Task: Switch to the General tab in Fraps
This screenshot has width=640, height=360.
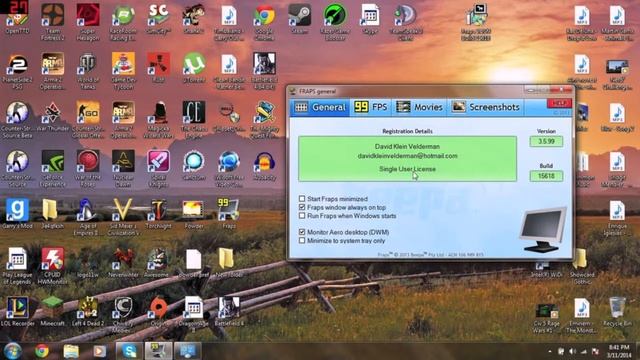Action: click(x=320, y=107)
